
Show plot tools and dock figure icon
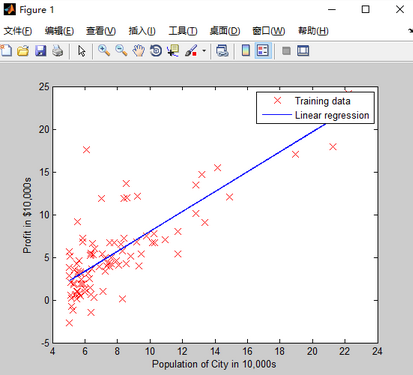click(x=303, y=51)
